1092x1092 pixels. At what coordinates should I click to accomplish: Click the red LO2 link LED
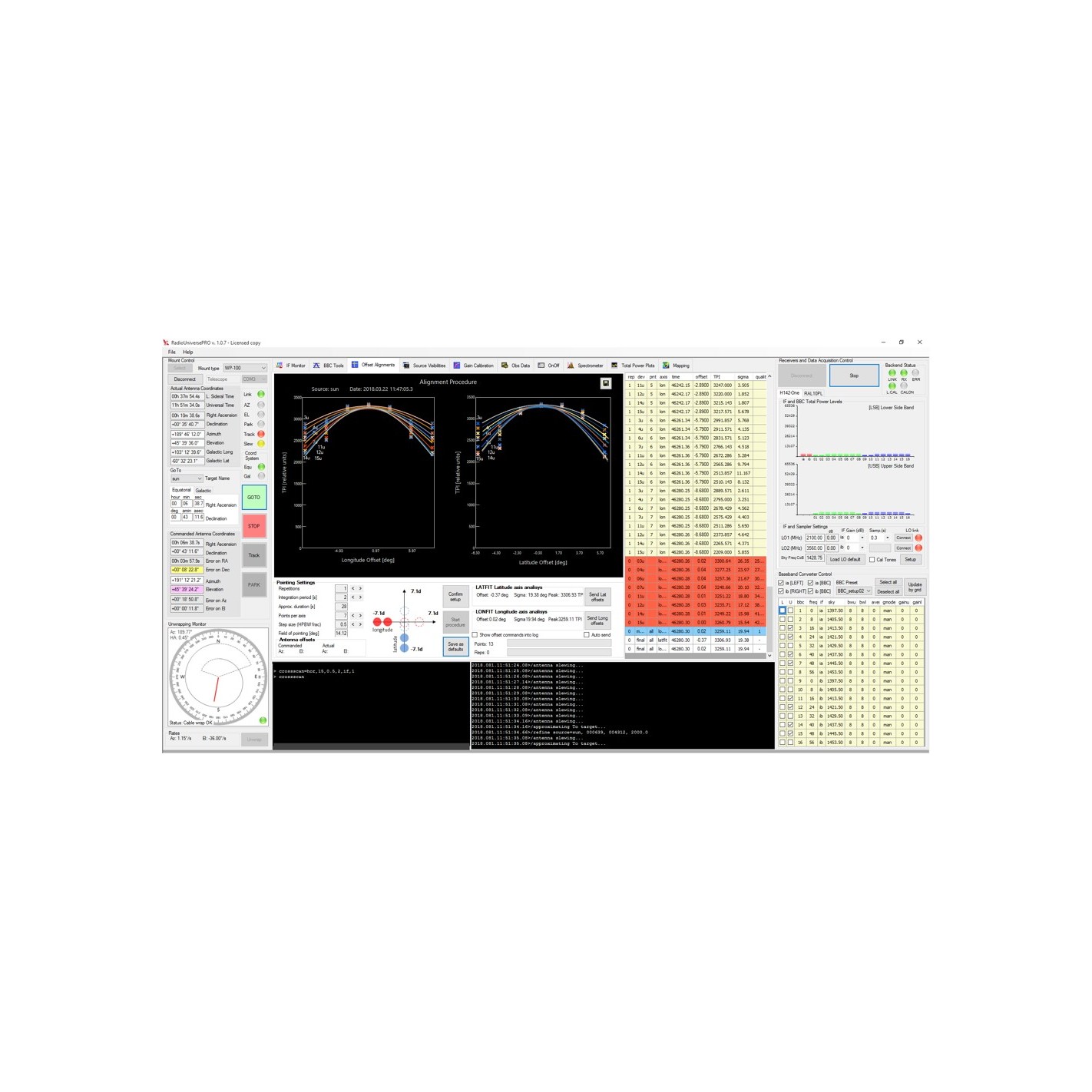(918, 548)
